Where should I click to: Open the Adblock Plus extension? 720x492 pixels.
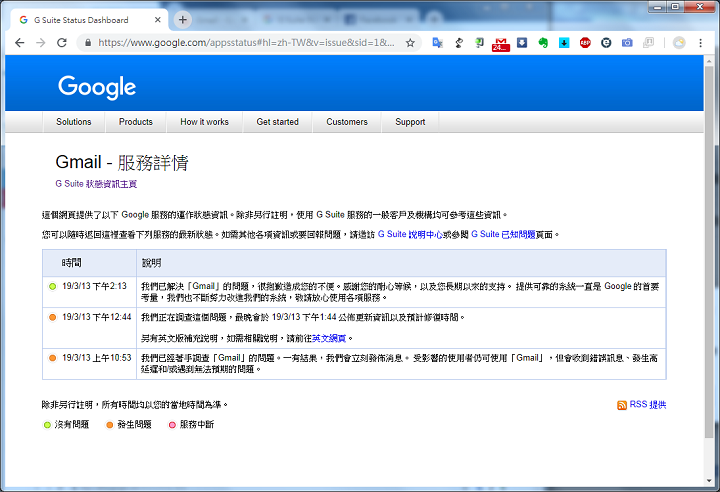click(585, 43)
